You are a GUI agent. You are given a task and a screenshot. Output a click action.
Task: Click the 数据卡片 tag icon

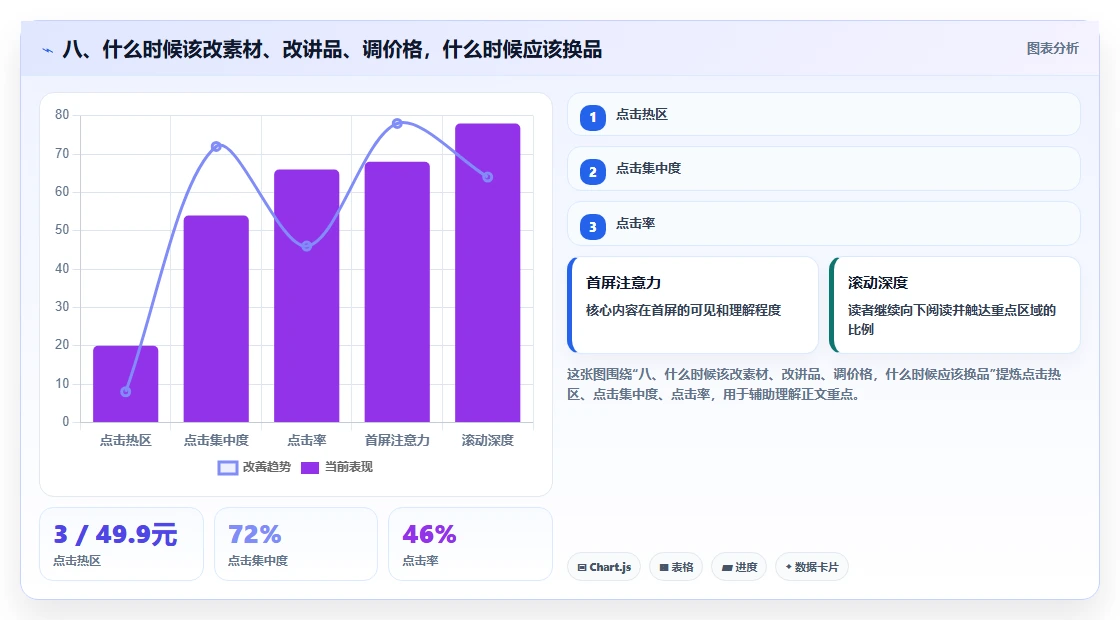(x=789, y=566)
